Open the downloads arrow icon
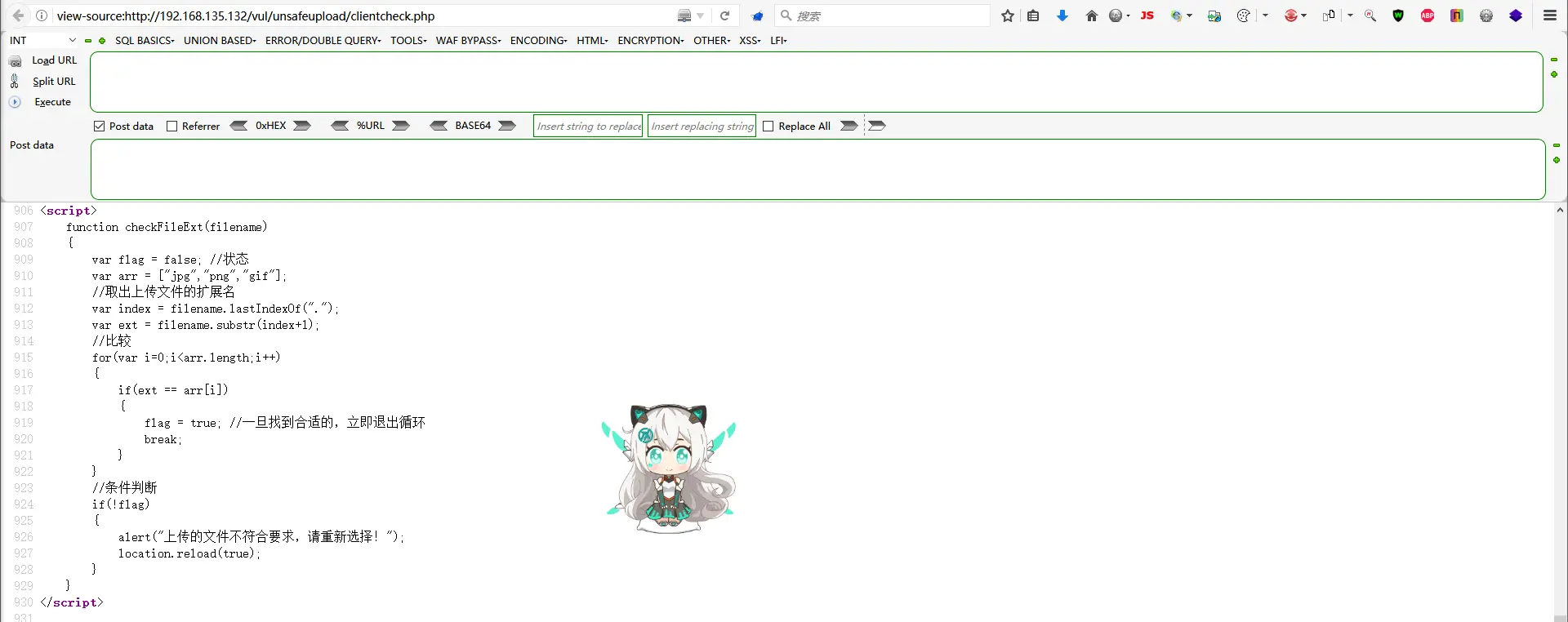Image resolution: width=1568 pixels, height=622 pixels. 1062,16
